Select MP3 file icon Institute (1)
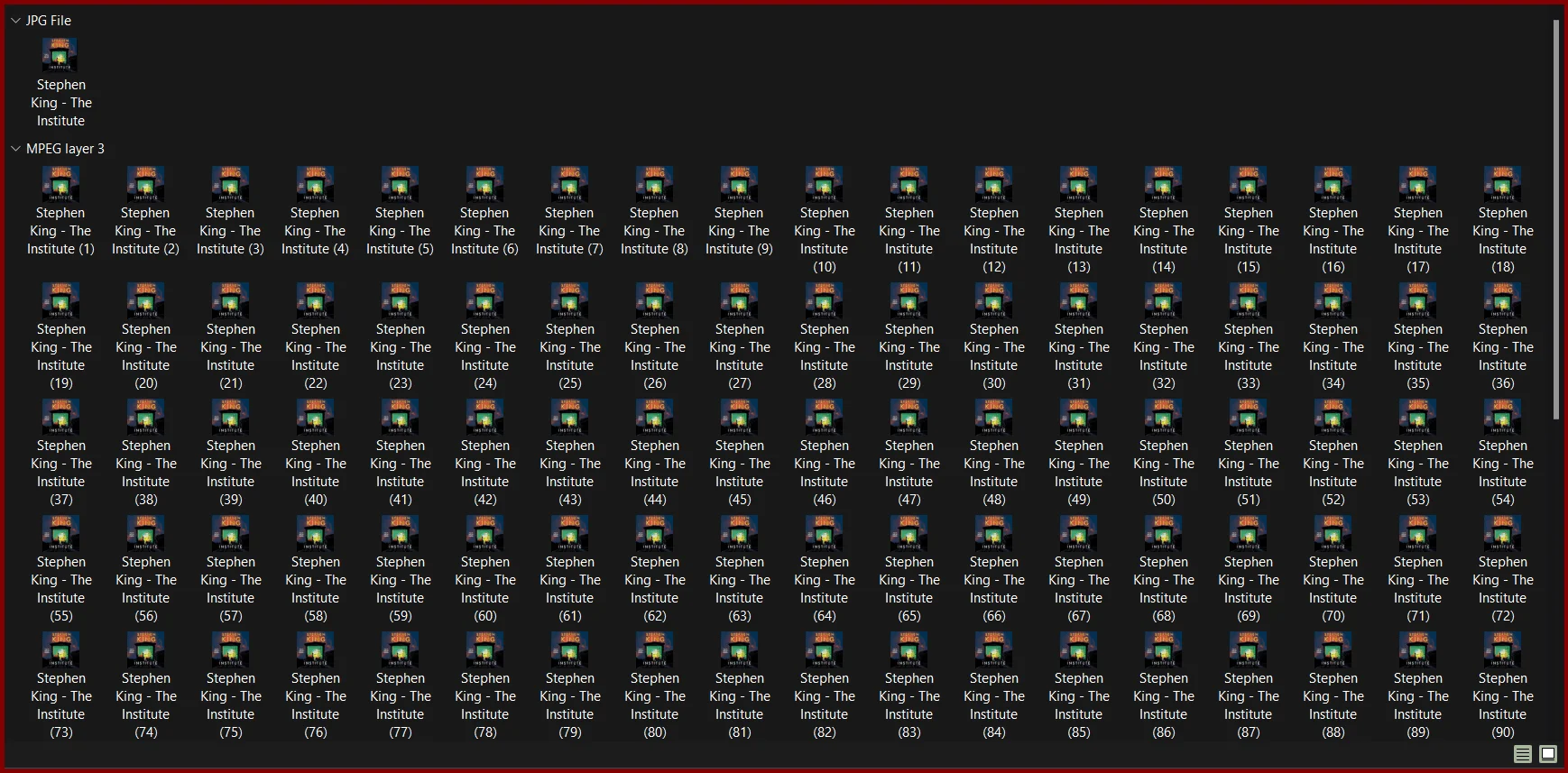 pyautogui.click(x=60, y=183)
